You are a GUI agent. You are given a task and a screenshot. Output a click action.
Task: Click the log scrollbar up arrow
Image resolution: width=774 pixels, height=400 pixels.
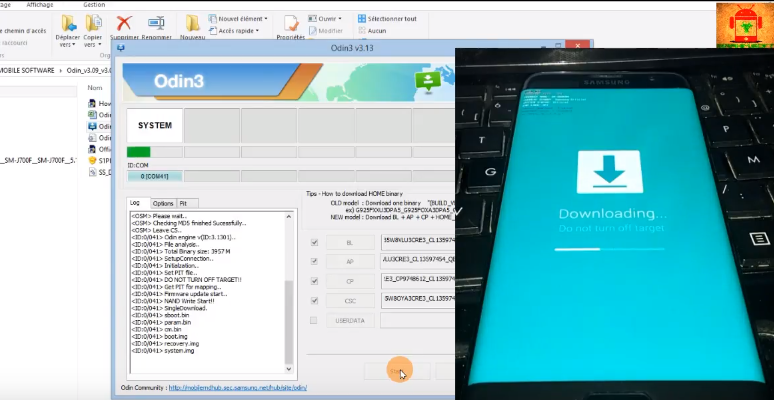(289, 216)
